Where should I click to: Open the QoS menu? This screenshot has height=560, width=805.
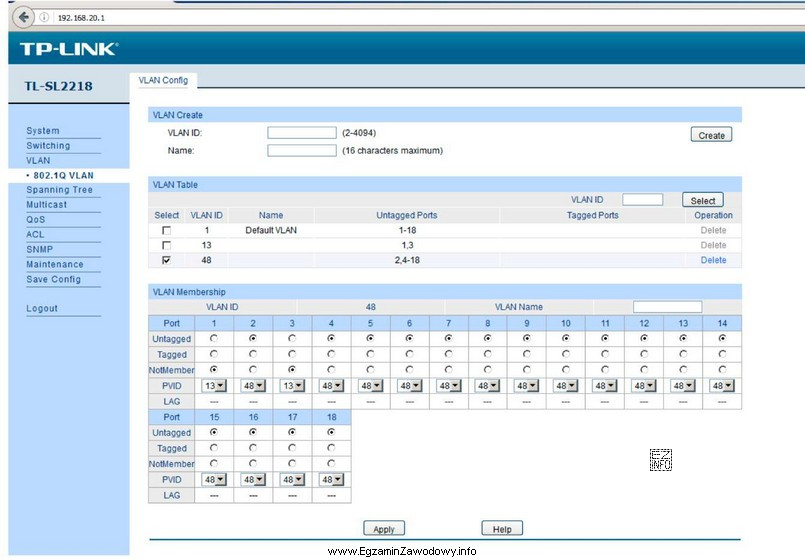pyautogui.click(x=36, y=219)
